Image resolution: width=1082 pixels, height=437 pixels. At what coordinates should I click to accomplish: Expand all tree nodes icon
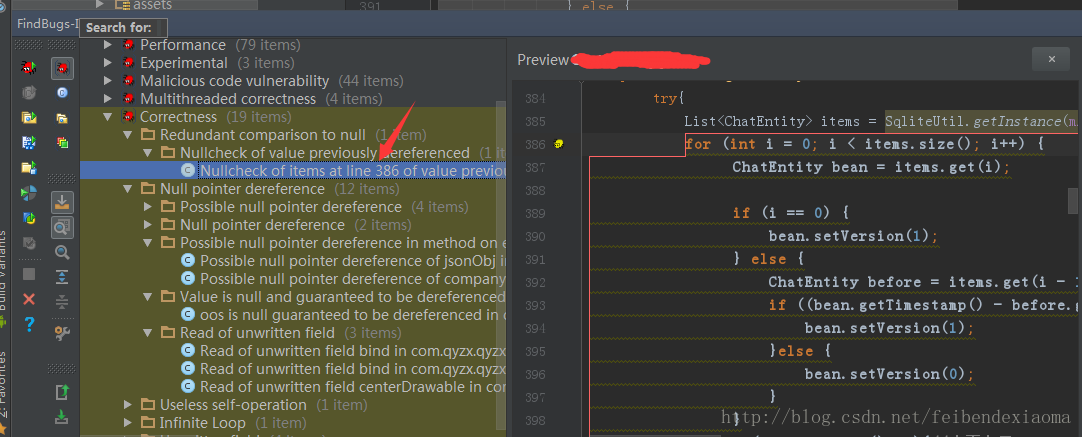tap(62, 278)
